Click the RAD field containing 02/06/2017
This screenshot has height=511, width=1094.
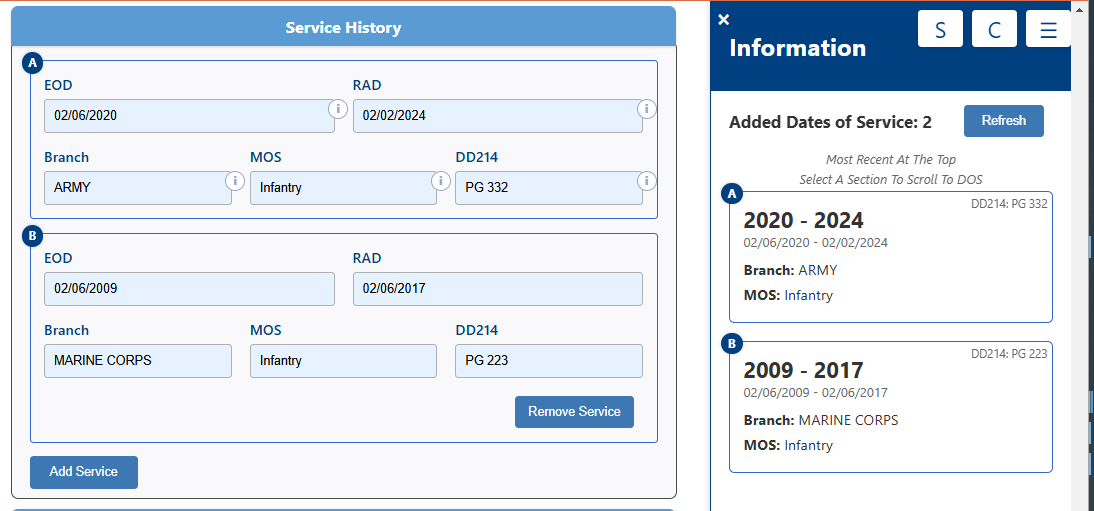pos(497,289)
